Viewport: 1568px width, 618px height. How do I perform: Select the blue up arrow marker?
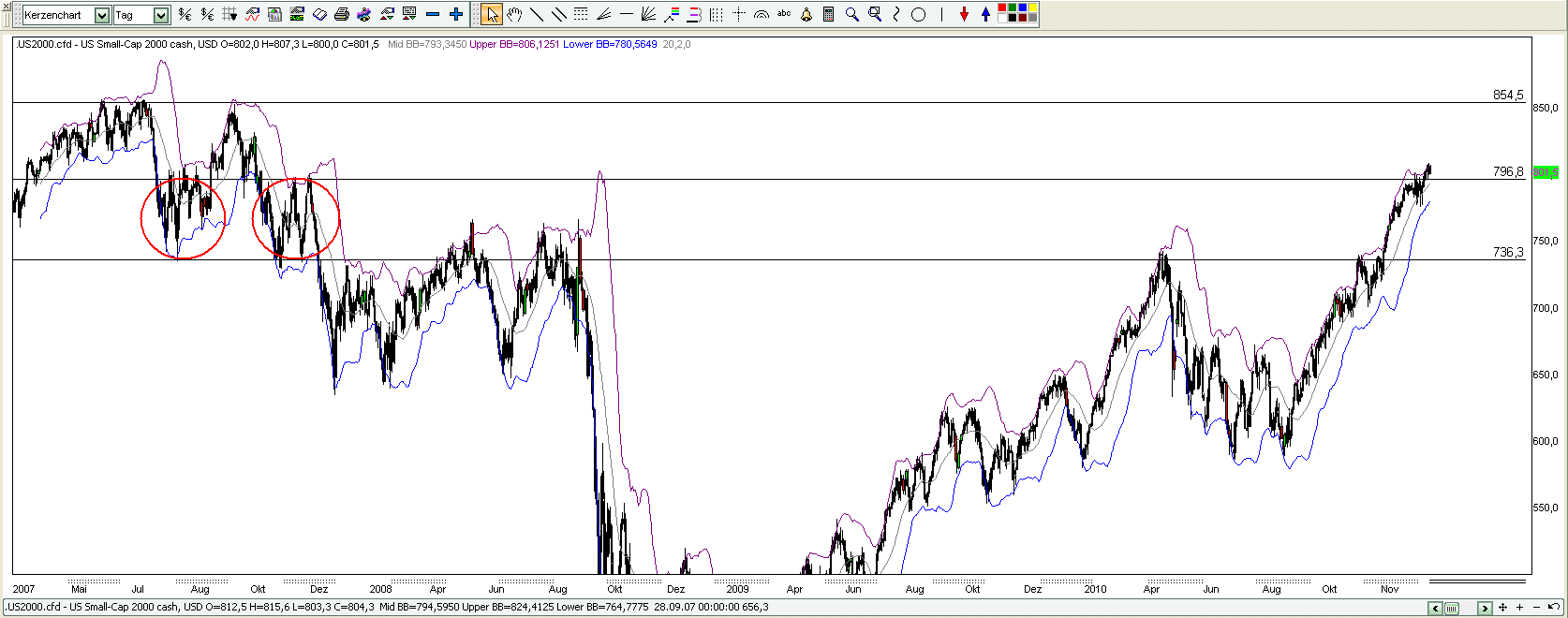tap(985, 14)
